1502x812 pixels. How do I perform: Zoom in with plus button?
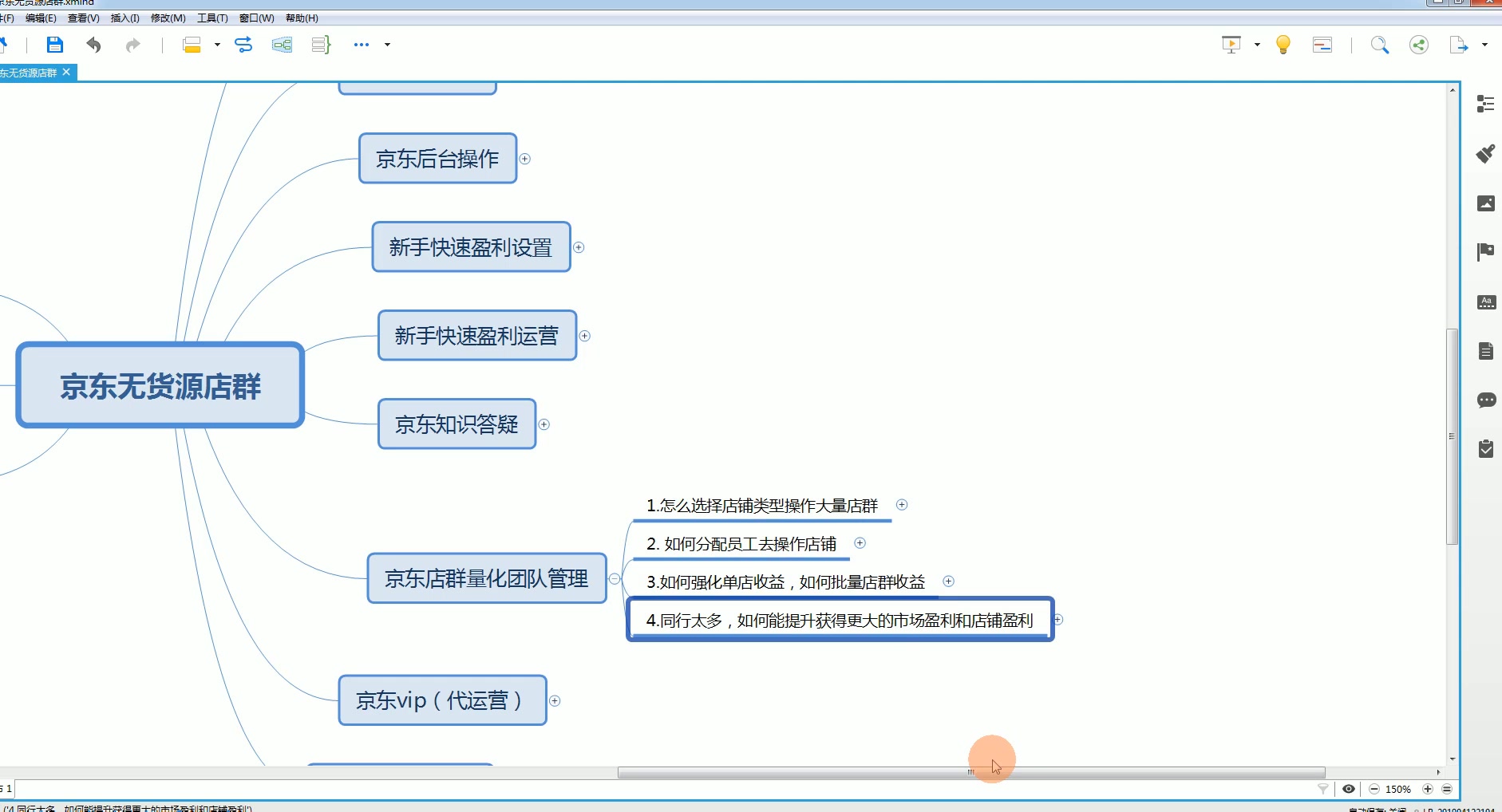1428,789
